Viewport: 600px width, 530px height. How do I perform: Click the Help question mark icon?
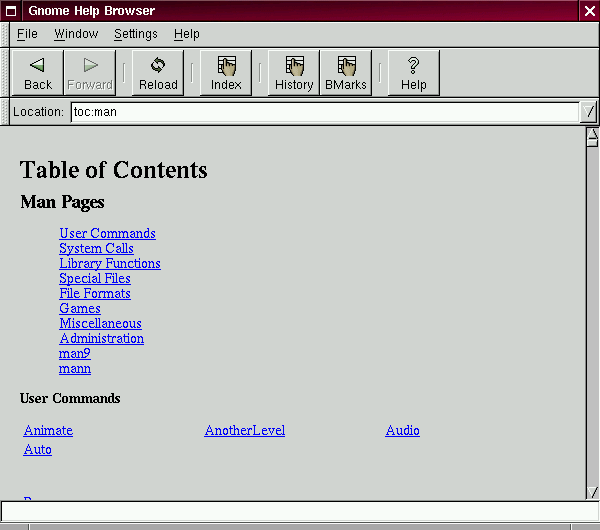(x=414, y=73)
